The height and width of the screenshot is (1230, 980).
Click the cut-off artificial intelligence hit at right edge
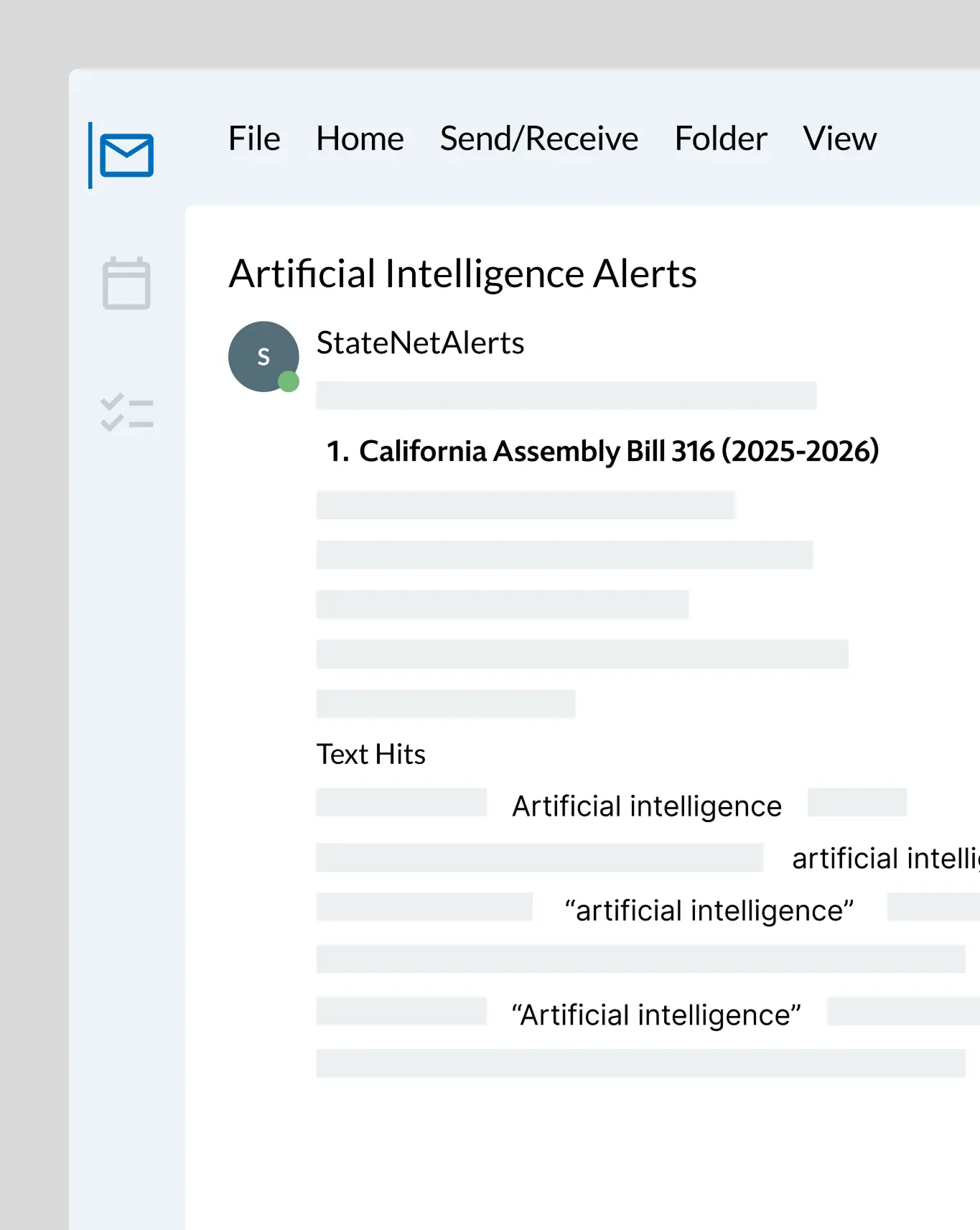[885, 859]
